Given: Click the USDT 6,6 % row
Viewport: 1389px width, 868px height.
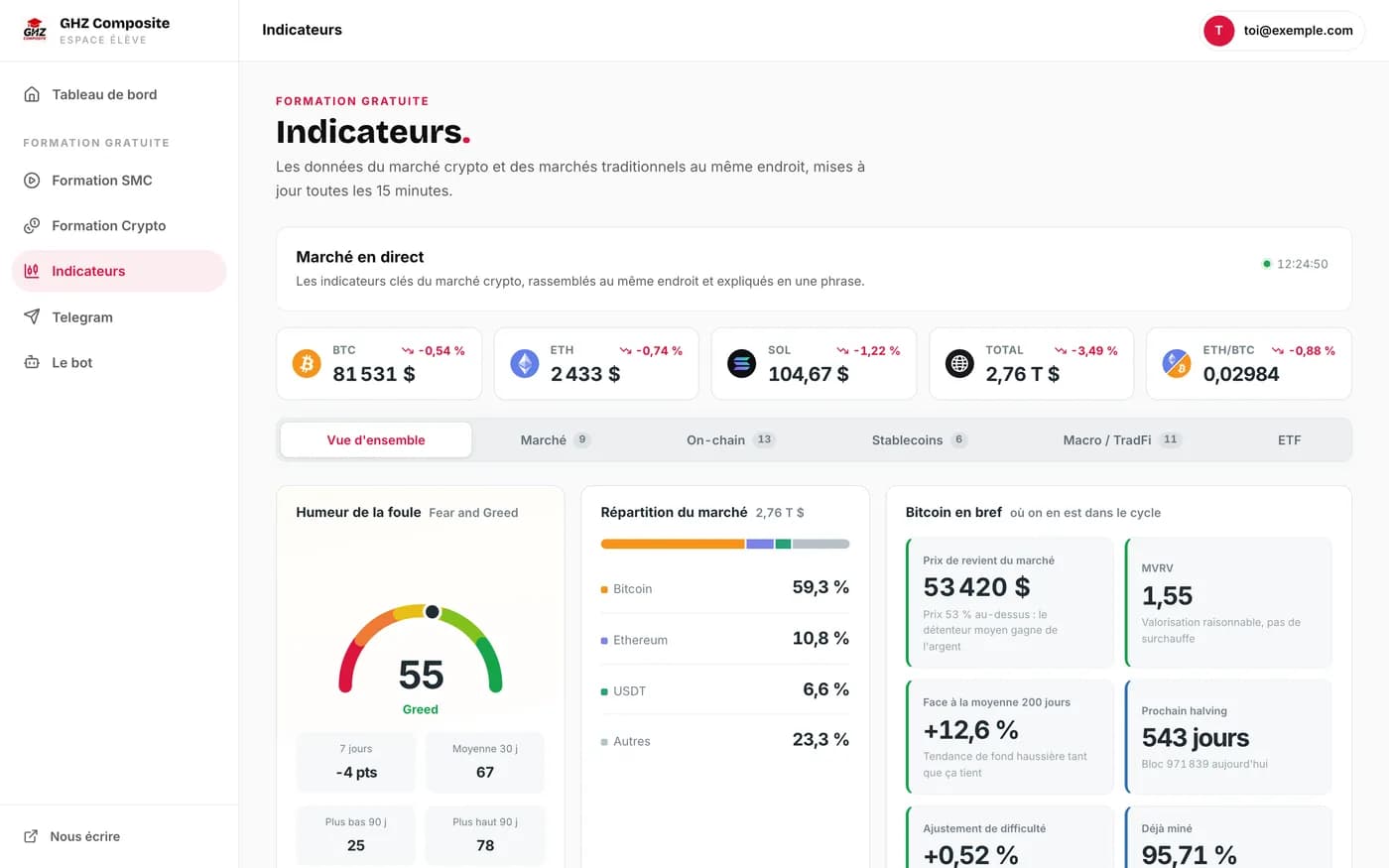Looking at the screenshot, I should click(725, 690).
